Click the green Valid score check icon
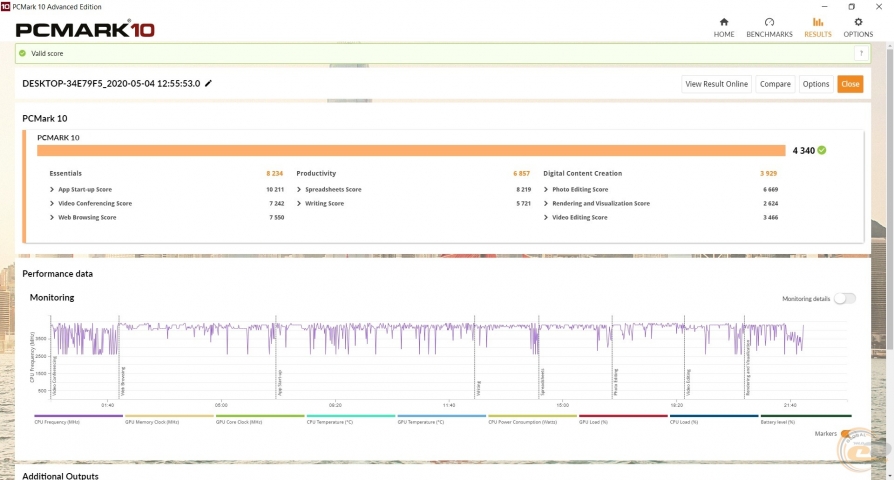Screen dimensions: 894x480 pyautogui.click(x=22, y=53)
